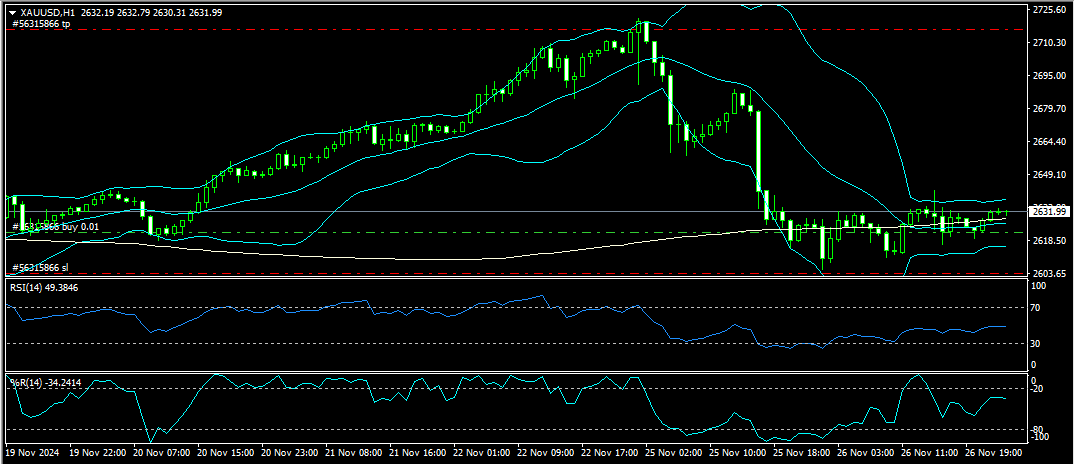
Task: Click the 19 Nov 2024 date label
Action: pyautogui.click(x=34, y=452)
